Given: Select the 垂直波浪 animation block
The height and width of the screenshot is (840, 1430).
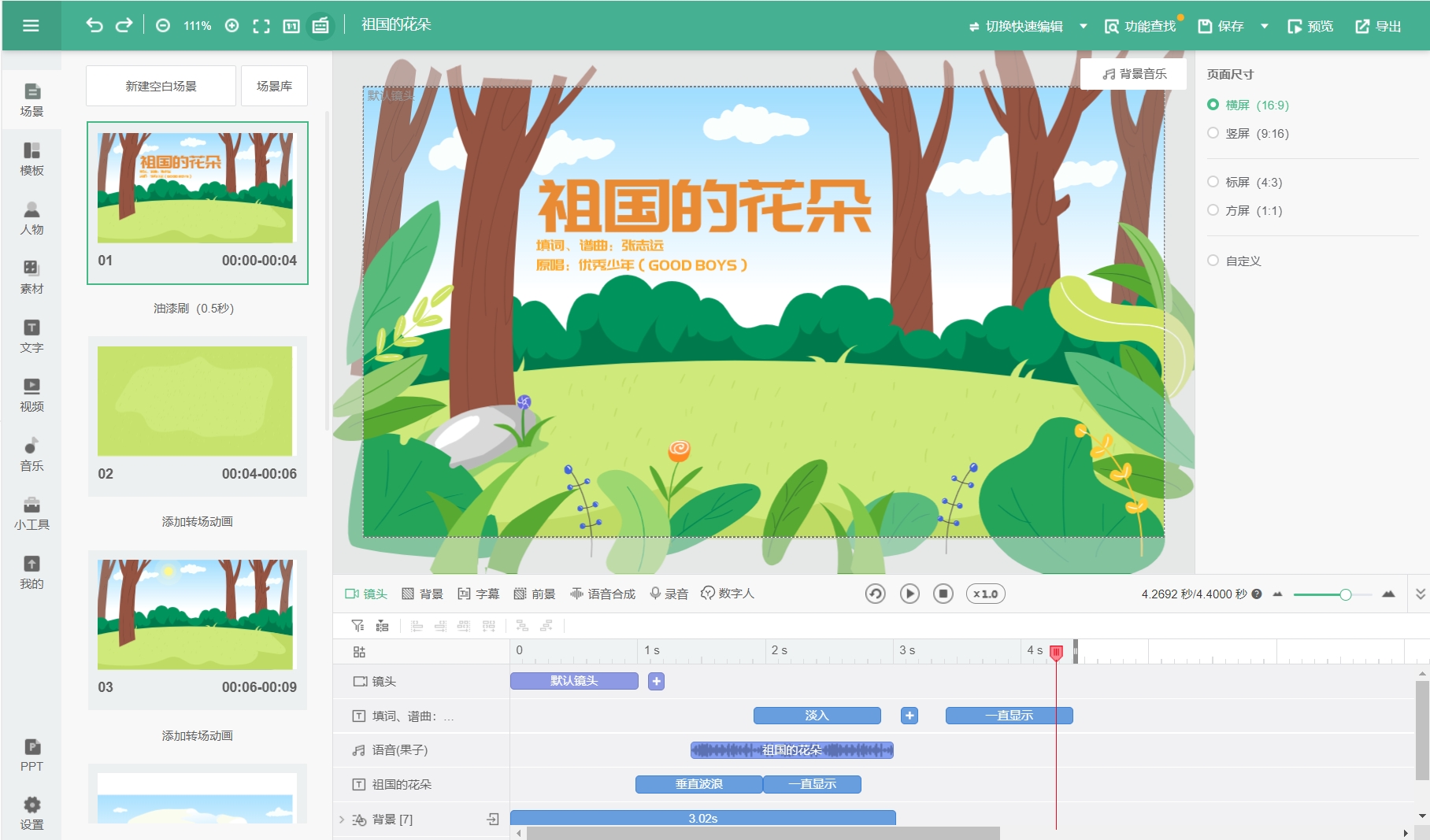Looking at the screenshot, I should click(699, 784).
